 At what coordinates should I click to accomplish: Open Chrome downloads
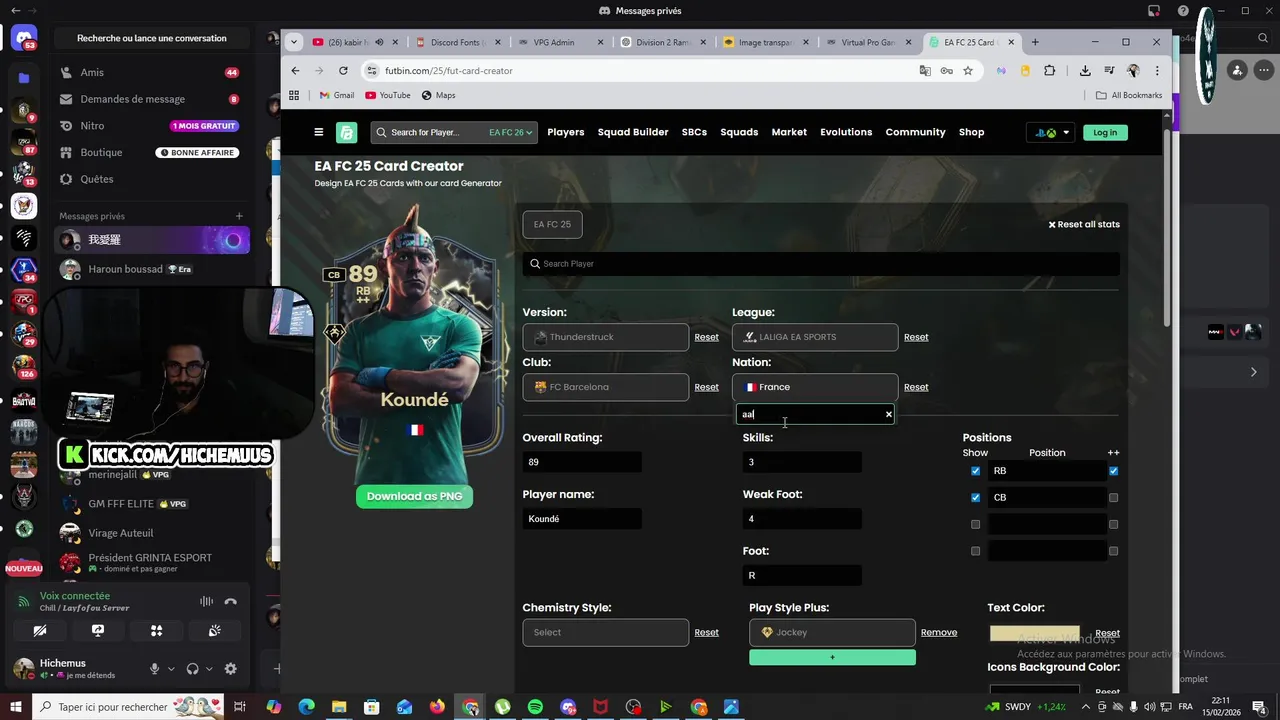pos(1085,71)
